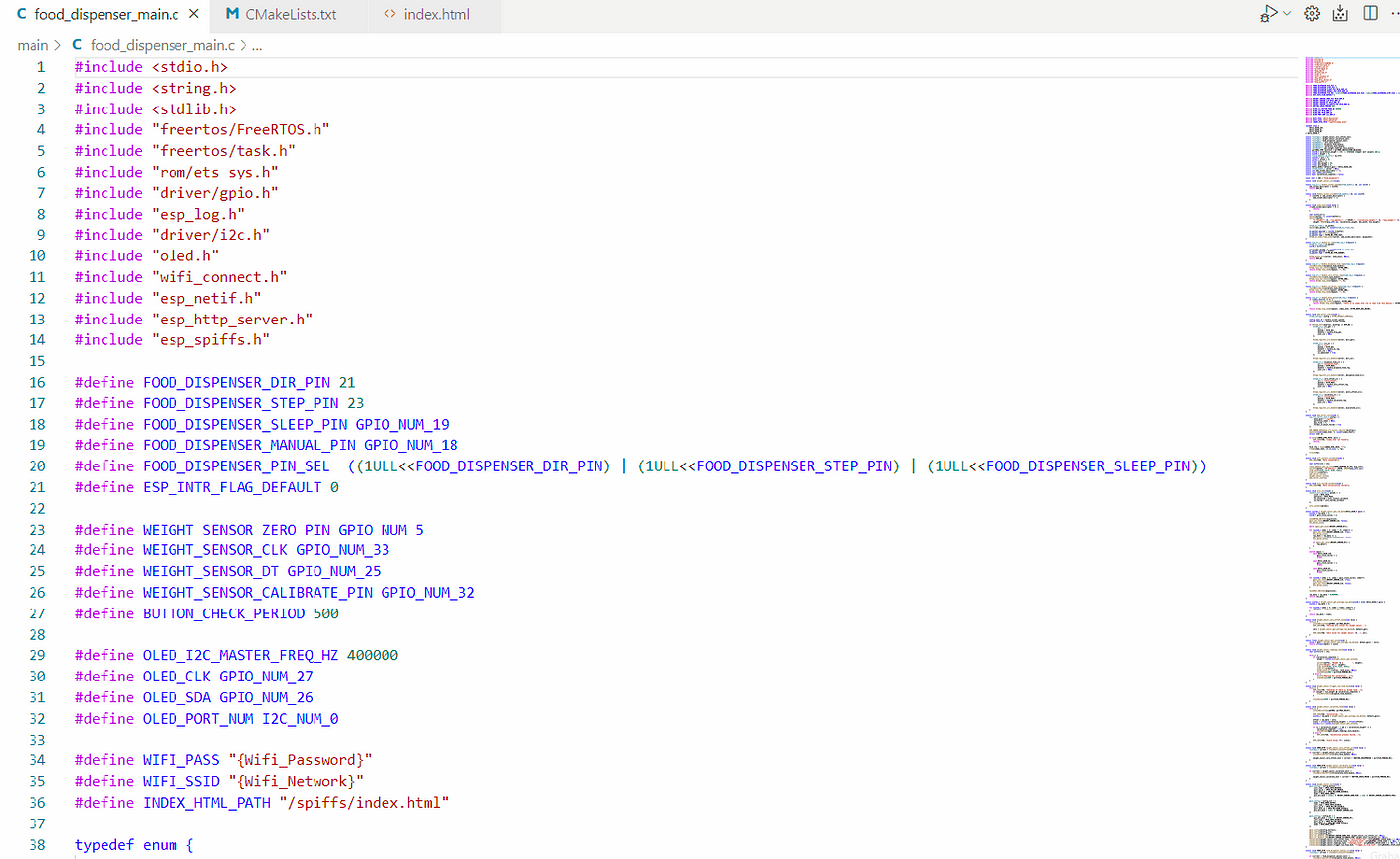Click WEIGHT_SENSOR_CLK macro name

(215, 550)
